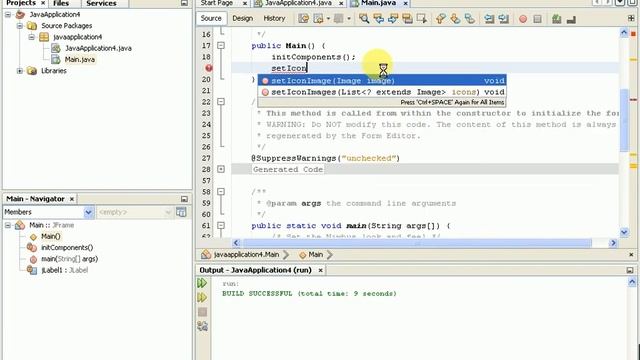Click the Shift Line Left icon
640x360 pixels.
(489, 19)
